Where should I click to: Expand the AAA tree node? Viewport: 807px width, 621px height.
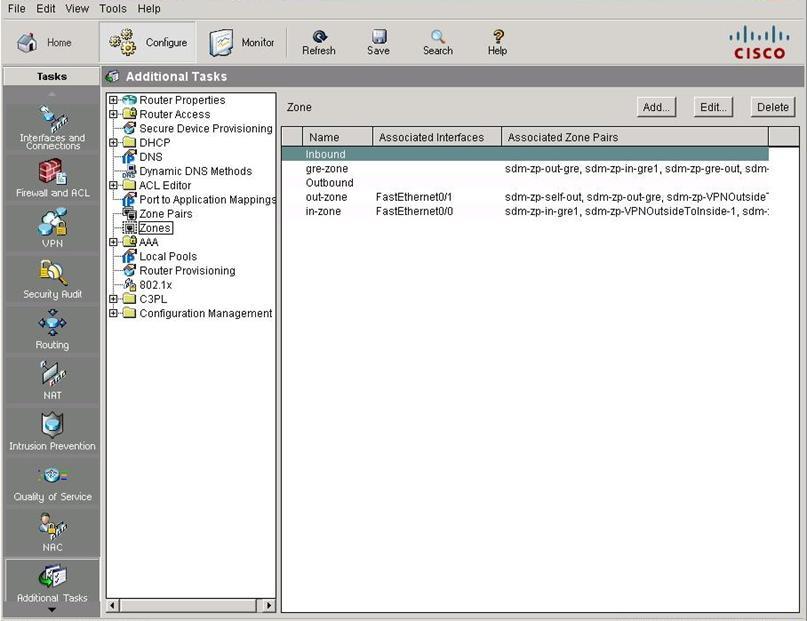pyautogui.click(x=113, y=242)
